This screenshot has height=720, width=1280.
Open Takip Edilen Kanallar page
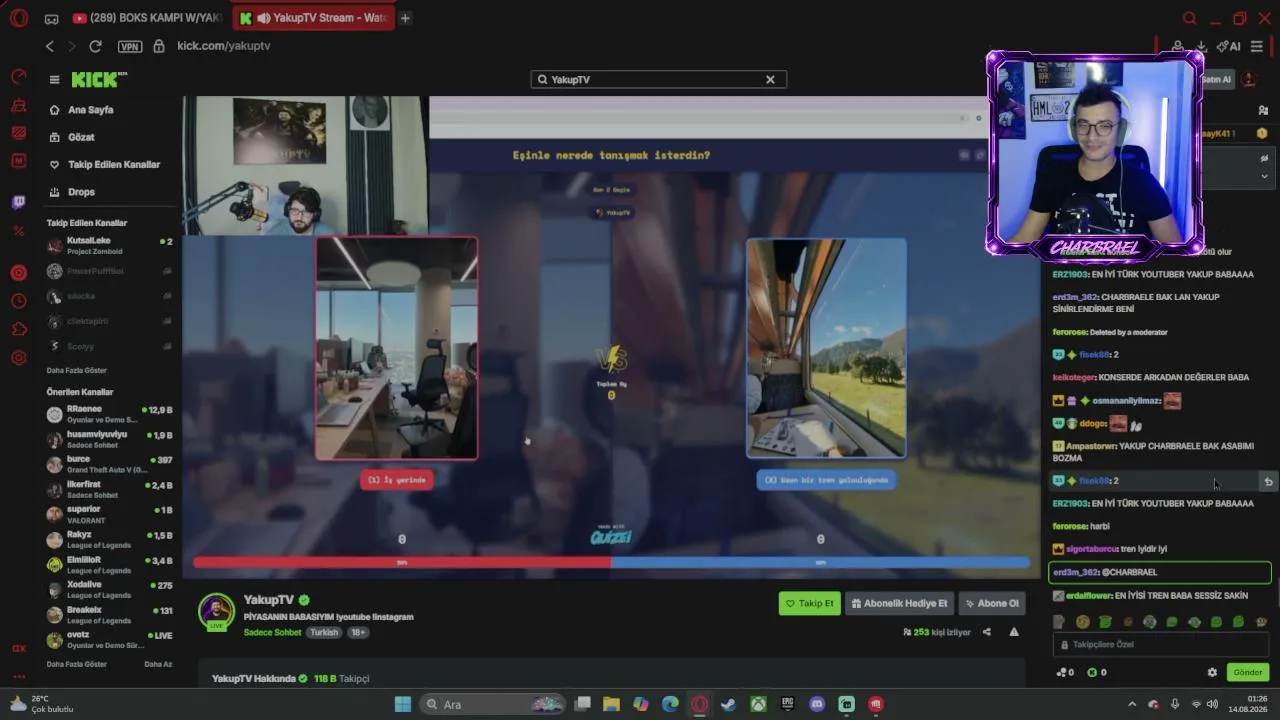(113, 165)
